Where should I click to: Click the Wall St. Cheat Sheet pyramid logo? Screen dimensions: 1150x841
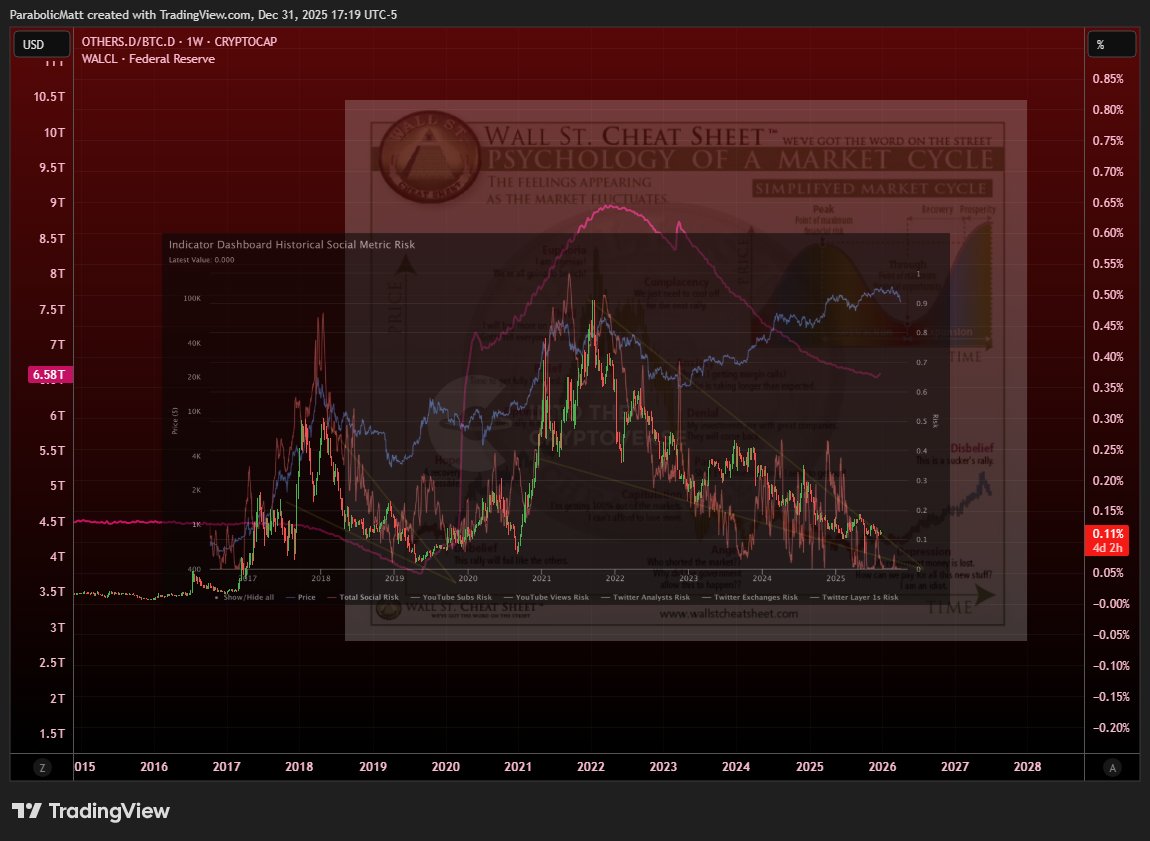point(429,157)
